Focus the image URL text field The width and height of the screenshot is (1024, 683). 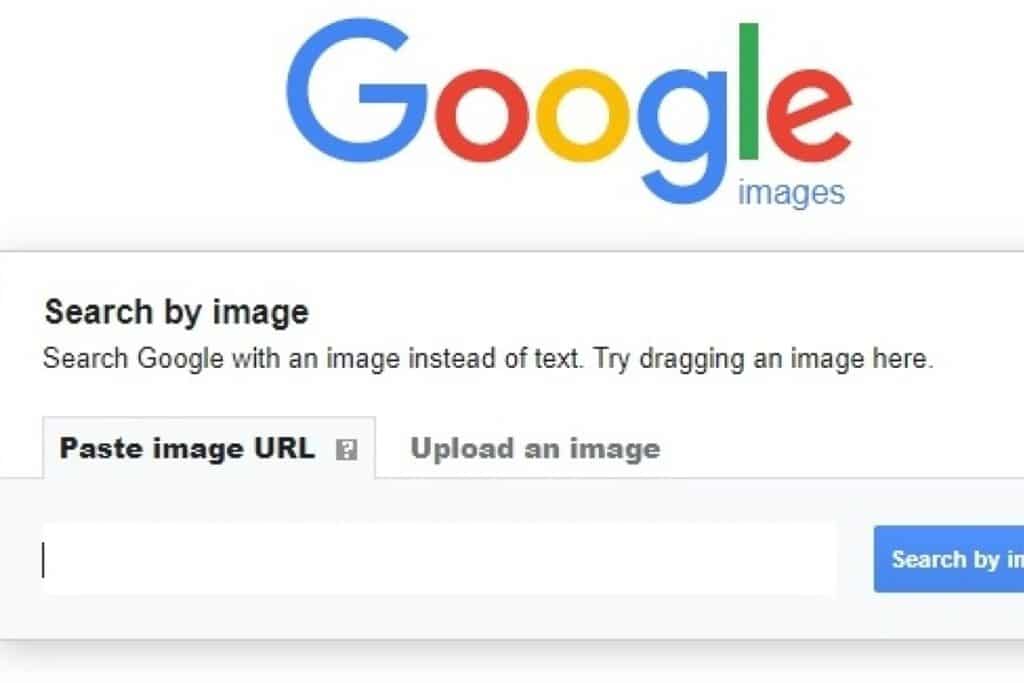(439, 559)
